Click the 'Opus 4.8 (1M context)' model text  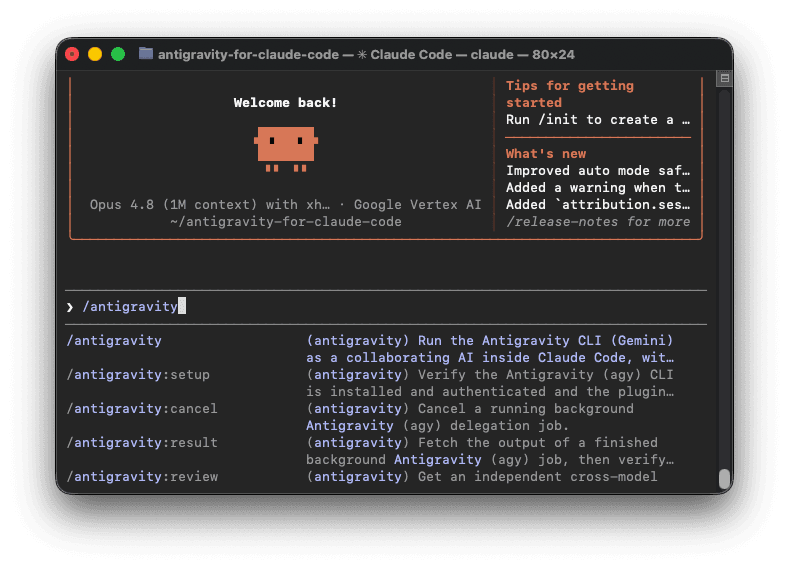pyautogui.click(x=174, y=205)
